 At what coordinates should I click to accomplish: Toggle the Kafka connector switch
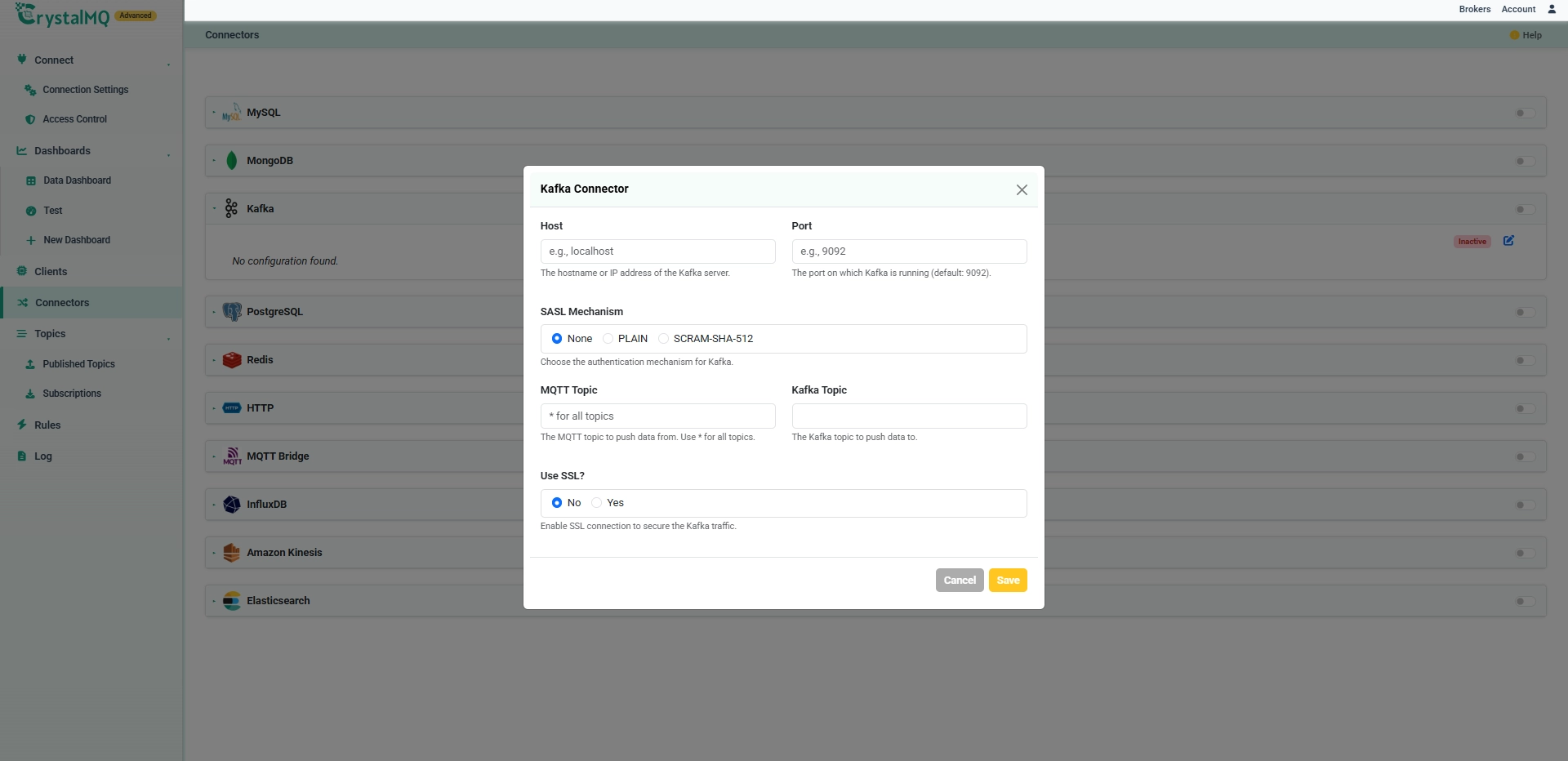[x=1526, y=209]
